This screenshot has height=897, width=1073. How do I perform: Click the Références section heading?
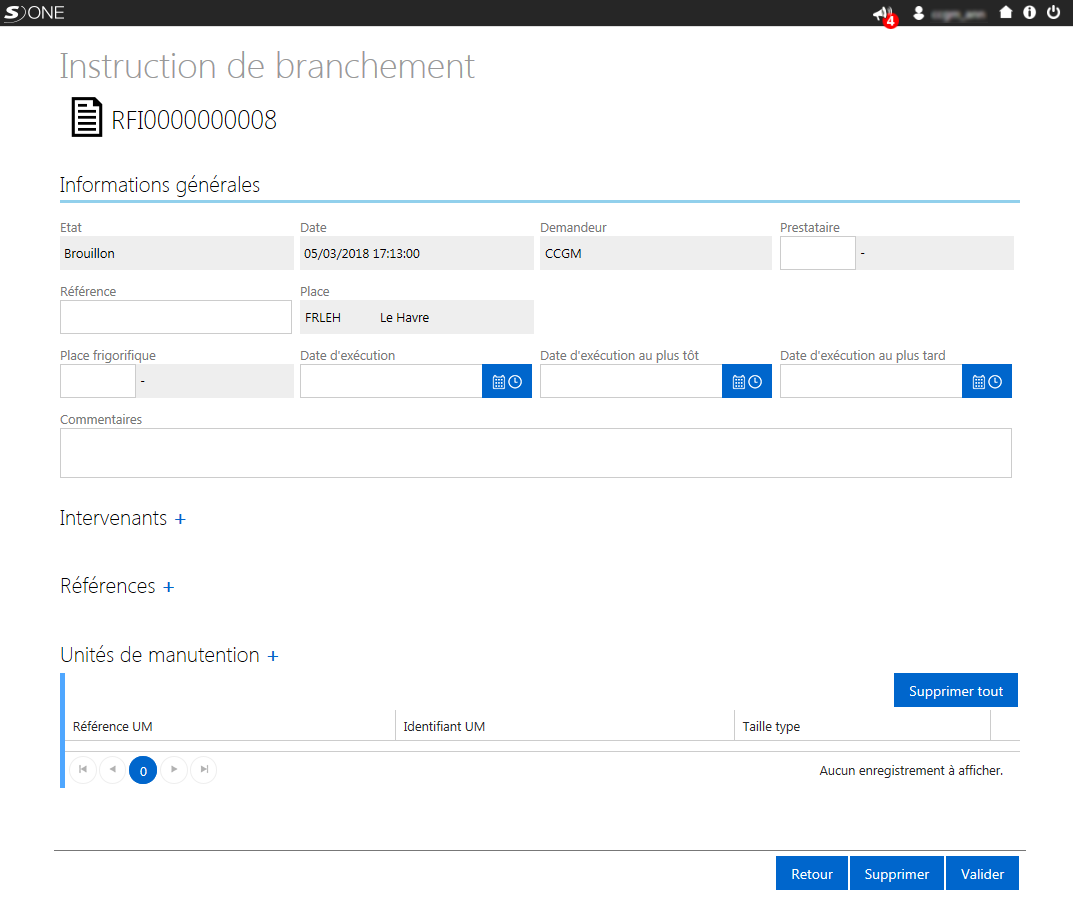(107, 586)
